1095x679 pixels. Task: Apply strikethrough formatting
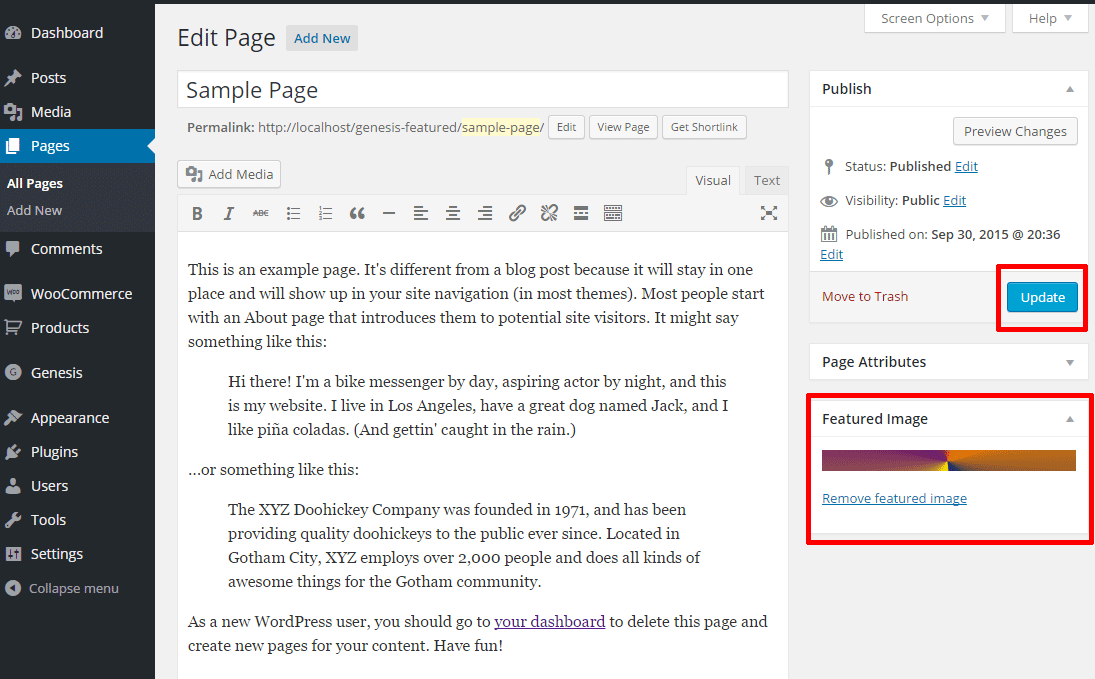(x=260, y=214)
